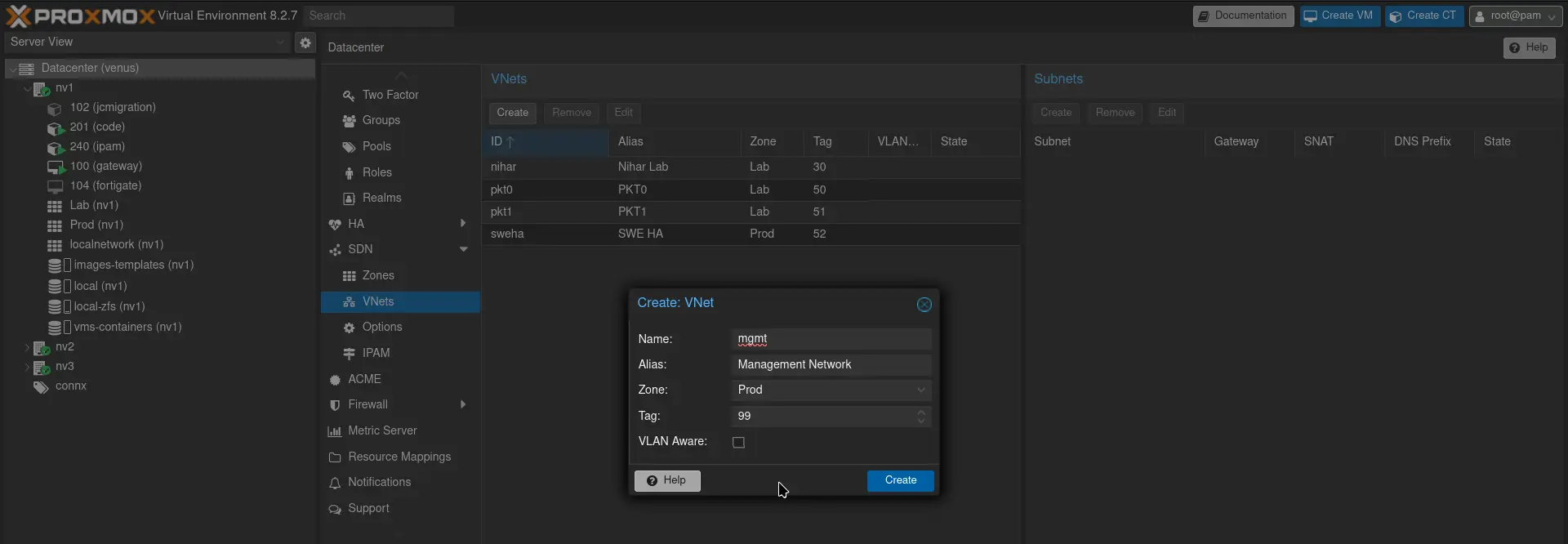
Task: Open the Zone dropdown in dialog
Action: point(920,390)
